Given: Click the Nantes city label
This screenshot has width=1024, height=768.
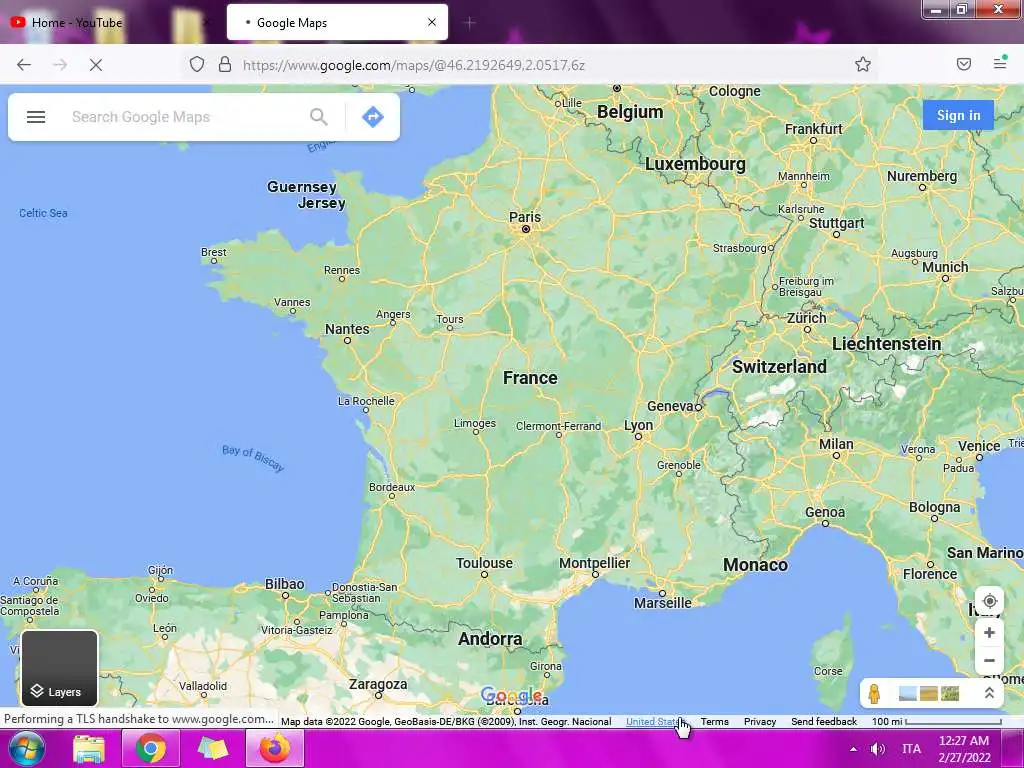Looking at the screenshot, I should [x=347, y=329].
